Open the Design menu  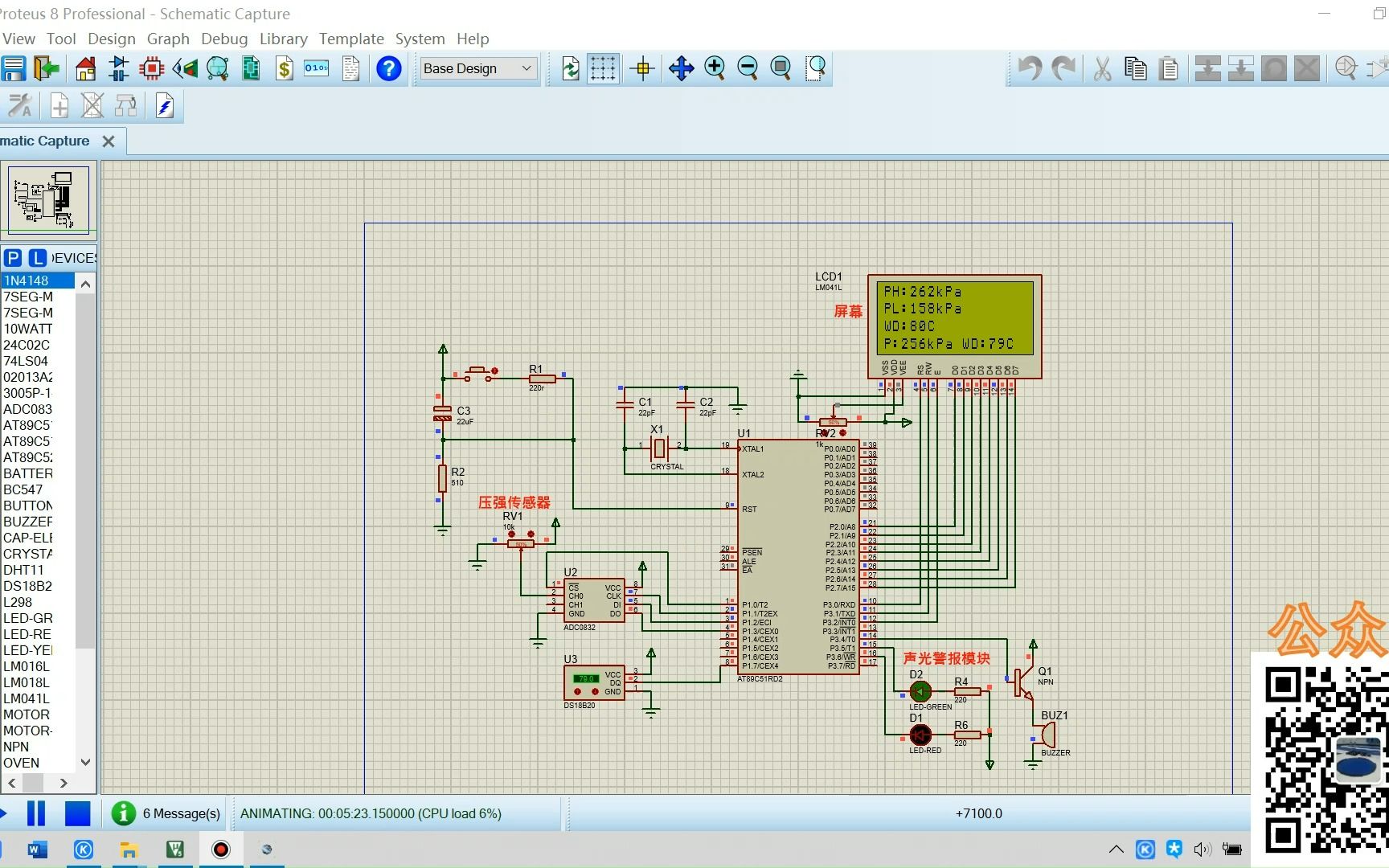(112, 39)
